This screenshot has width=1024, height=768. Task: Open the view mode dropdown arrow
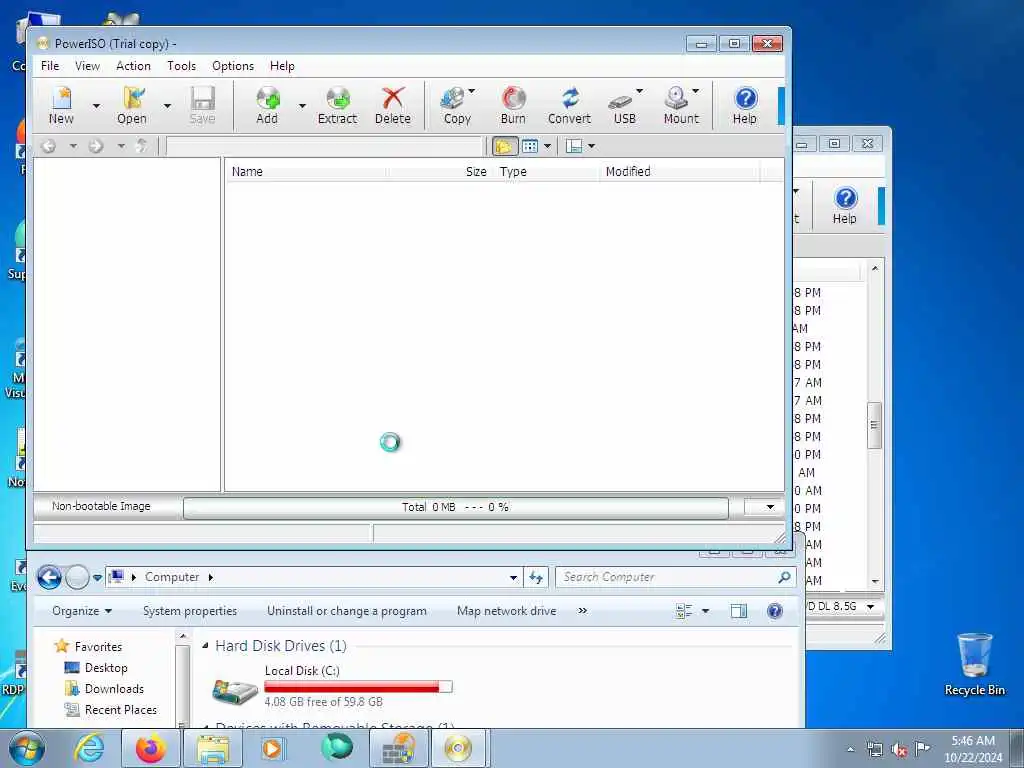547,146
